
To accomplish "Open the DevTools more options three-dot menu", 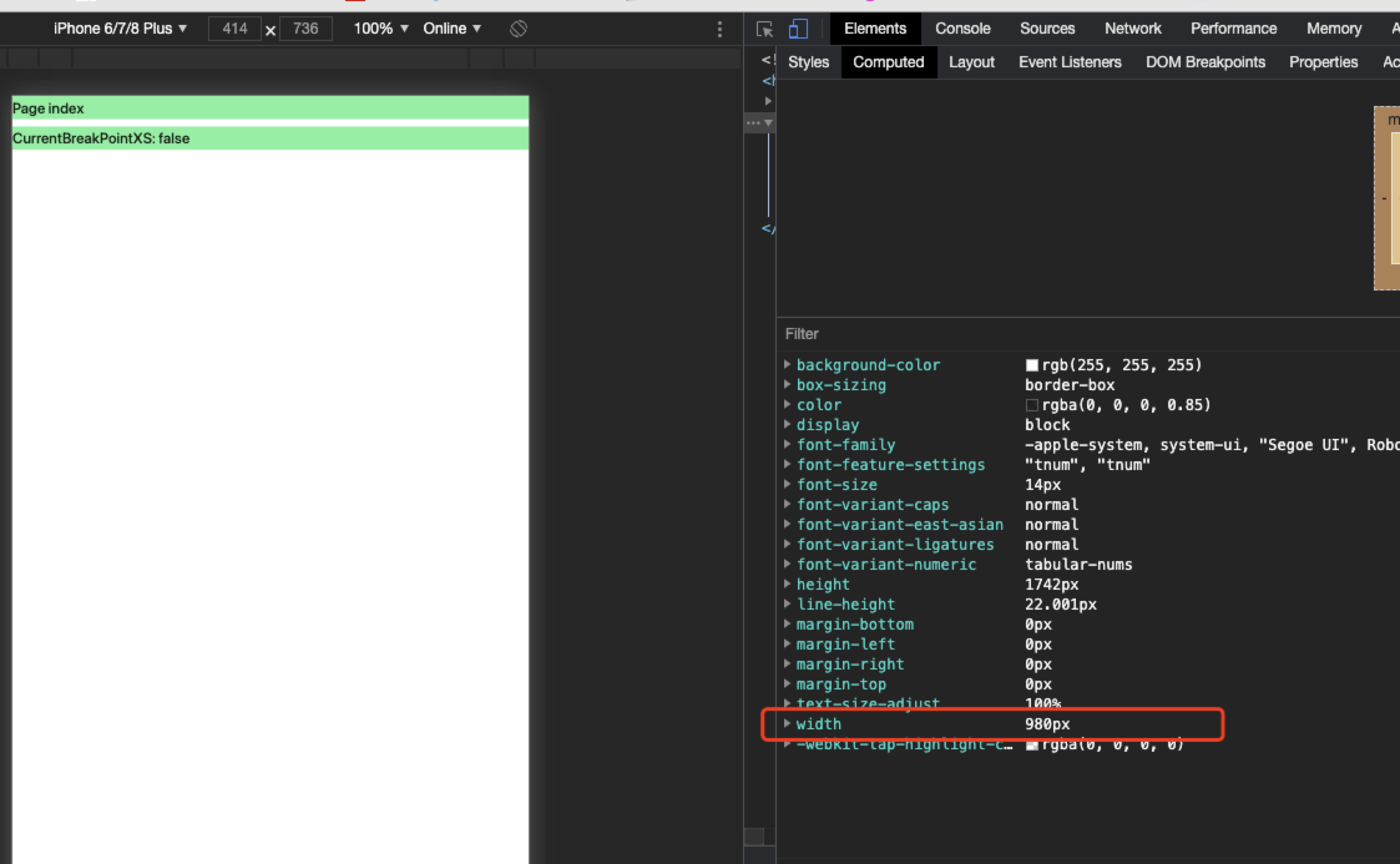I will click(721, 28).
